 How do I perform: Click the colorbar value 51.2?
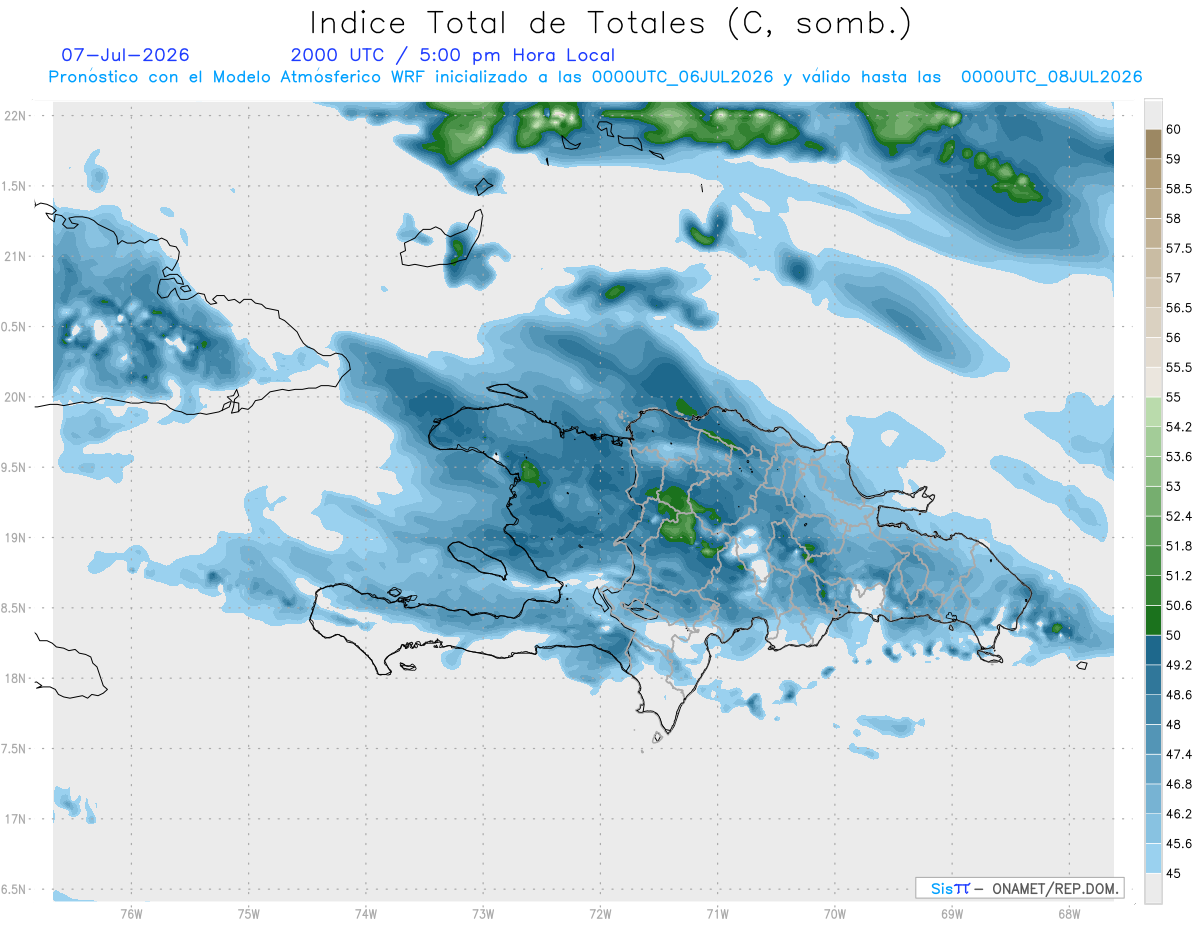coord(1178,576)
